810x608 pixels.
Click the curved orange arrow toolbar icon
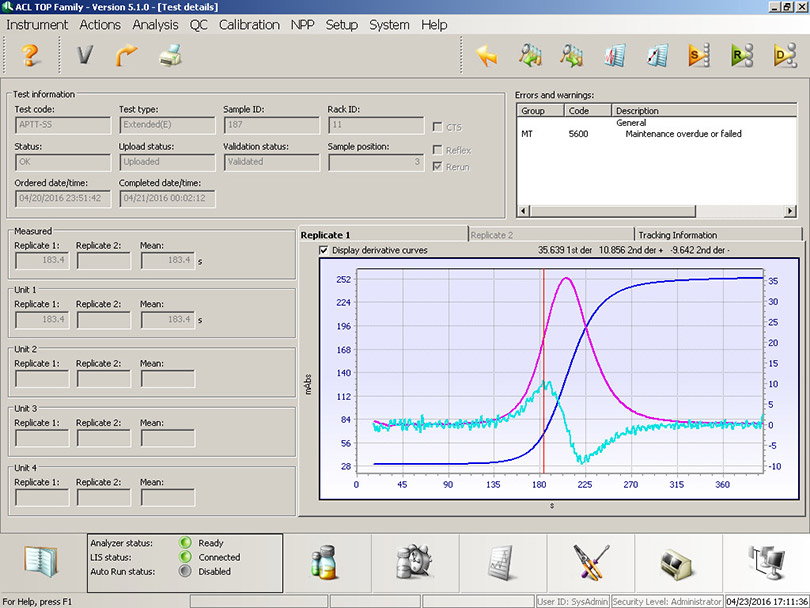126,55
